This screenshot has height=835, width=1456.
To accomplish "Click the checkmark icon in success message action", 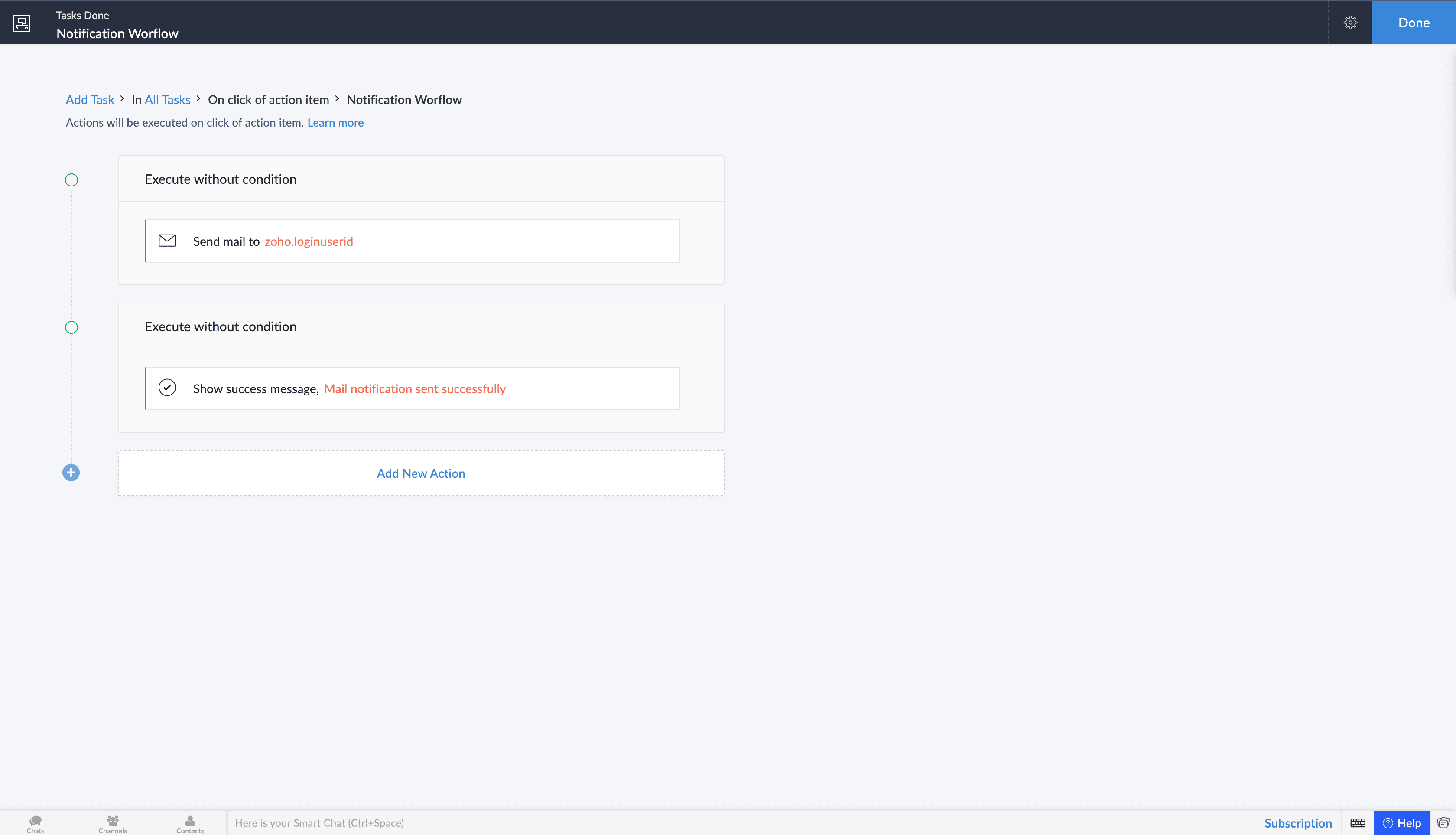I will click(167, 388).
